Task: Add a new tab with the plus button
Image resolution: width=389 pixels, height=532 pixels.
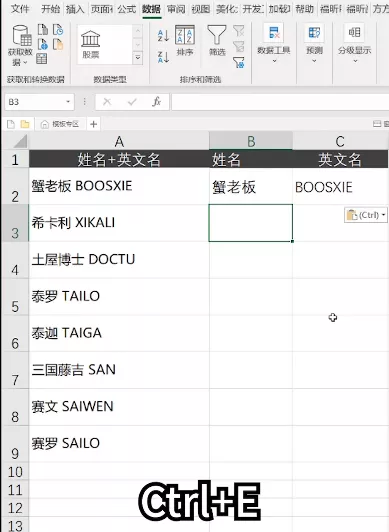Action: tap(94, 124)
